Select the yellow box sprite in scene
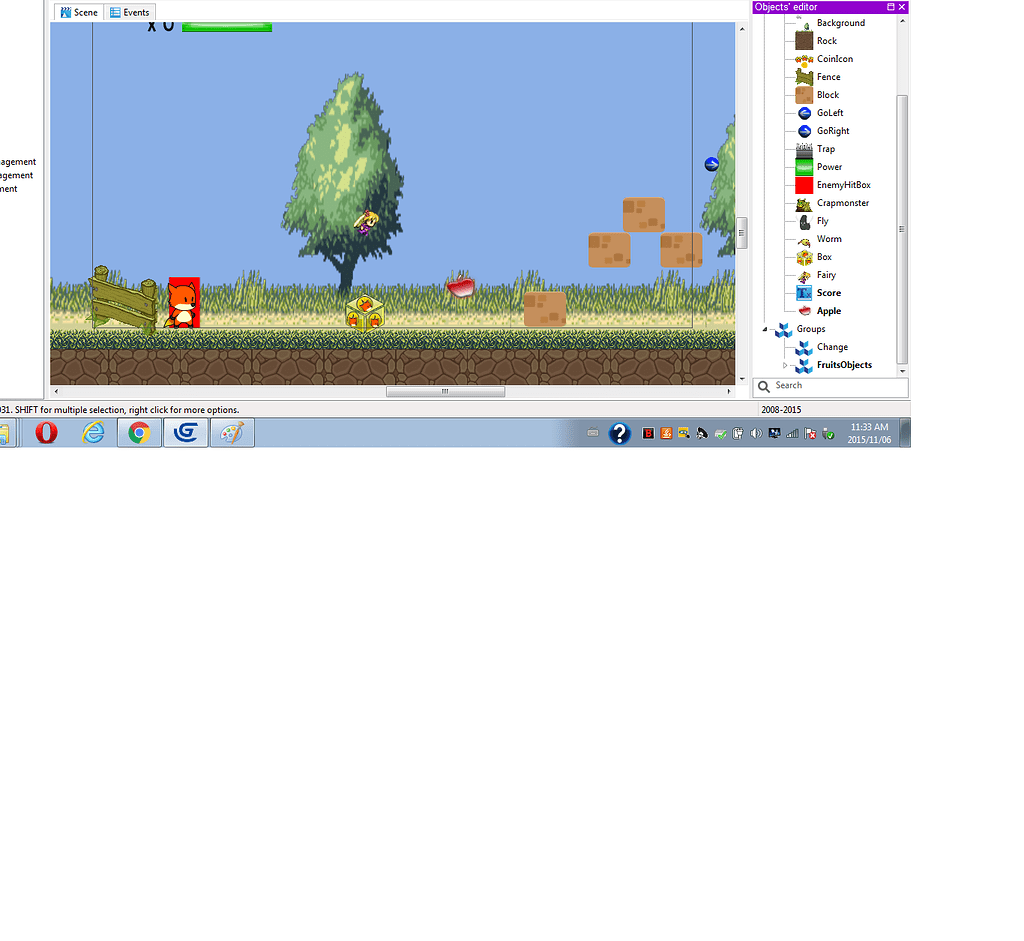 coord(364,313)
